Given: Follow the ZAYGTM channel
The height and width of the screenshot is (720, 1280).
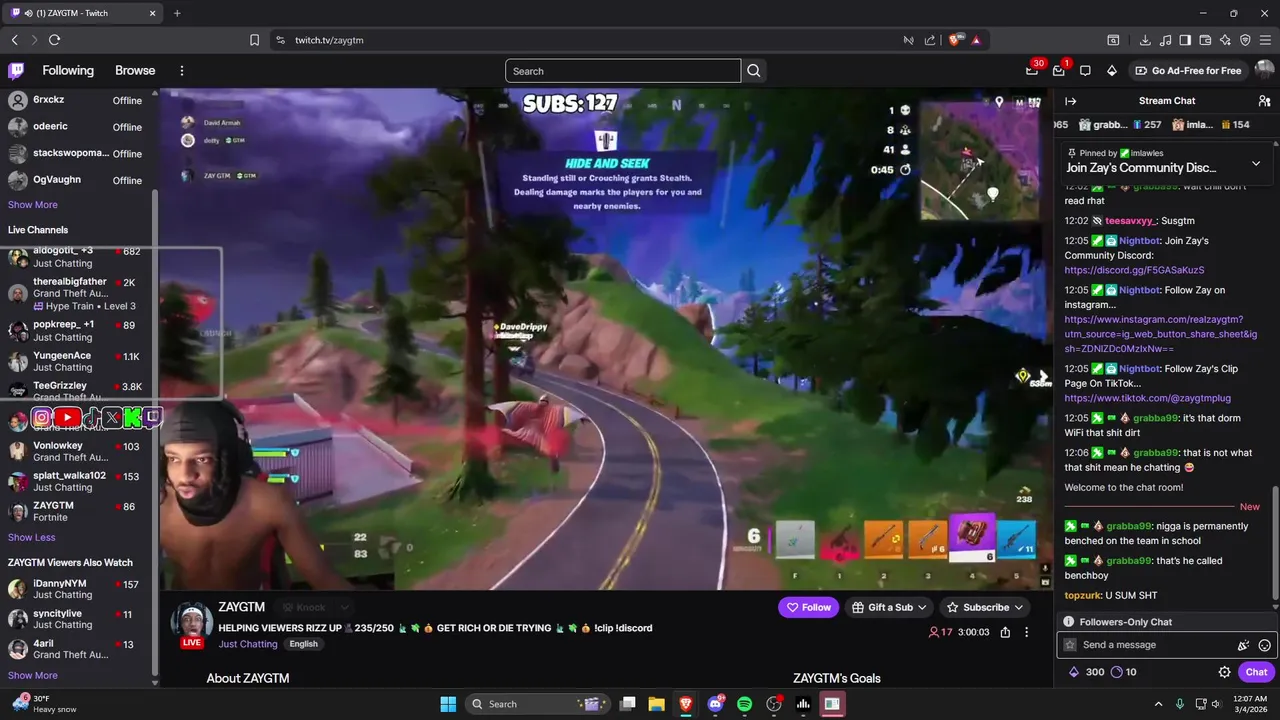Looking at the screenshot, I should (x=808, y=607).
